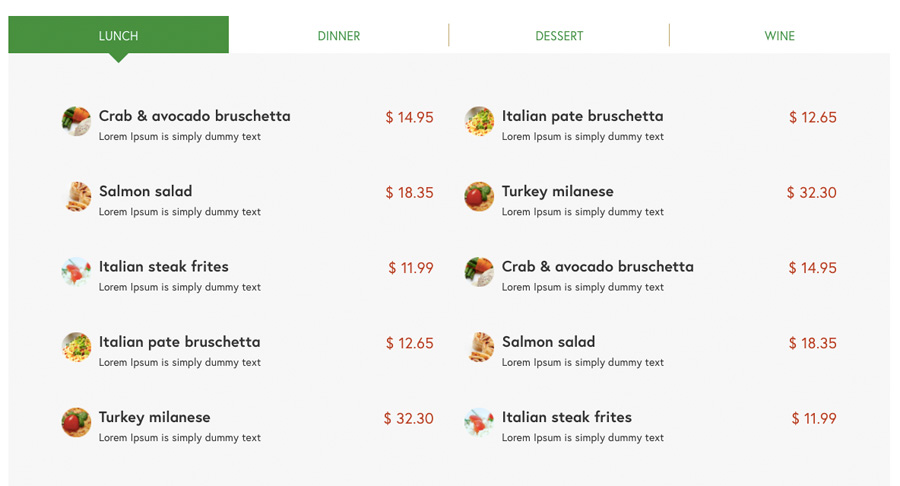This screenshot has height=486, width=900.
Task: Click the $ 32.30 price in the right column
Action: tap(812, 192)
